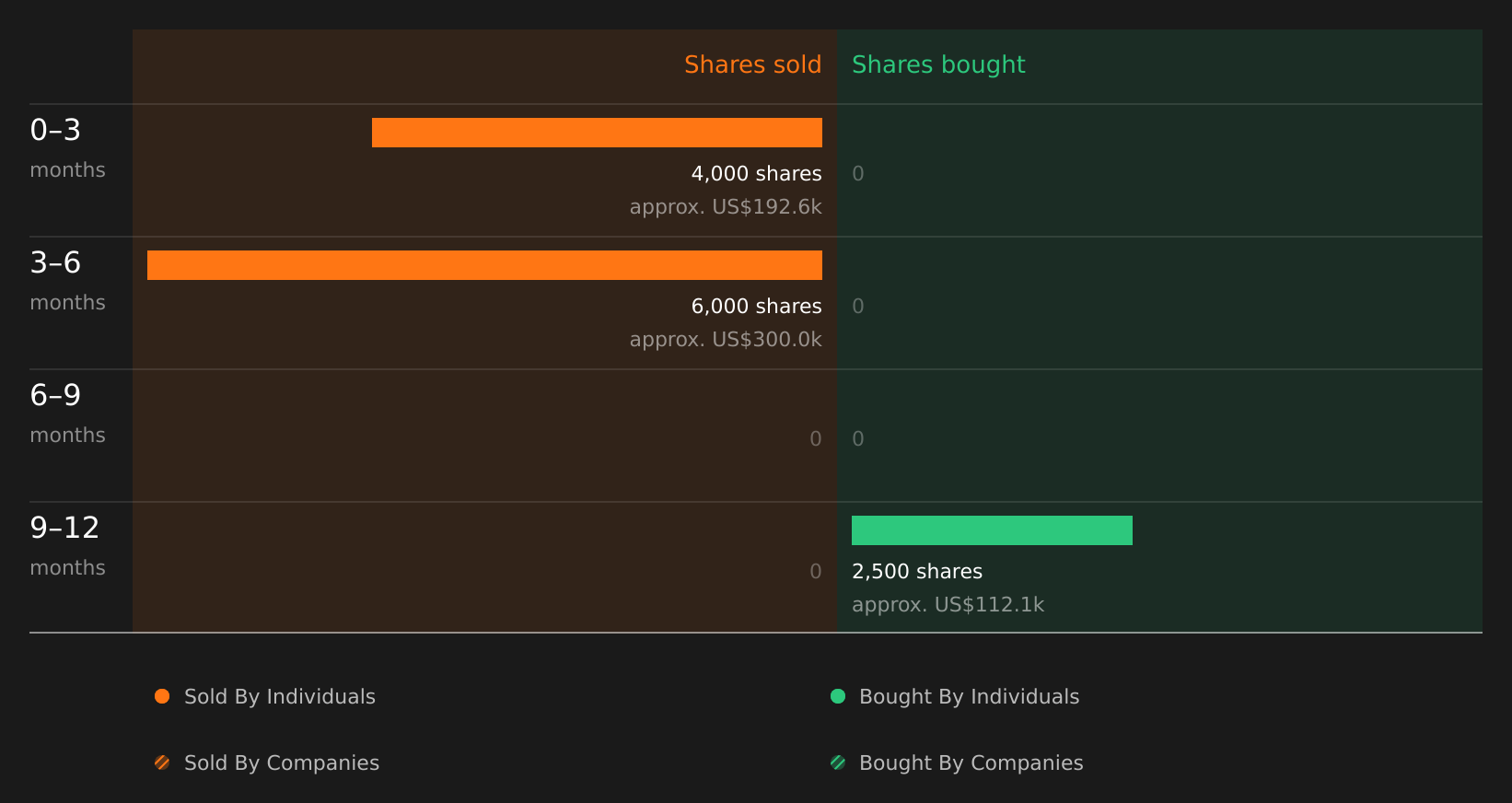Click the zero sold value in 9–12 months row
This screenshot has width=1512, height=803.
(x=816, y=571)
